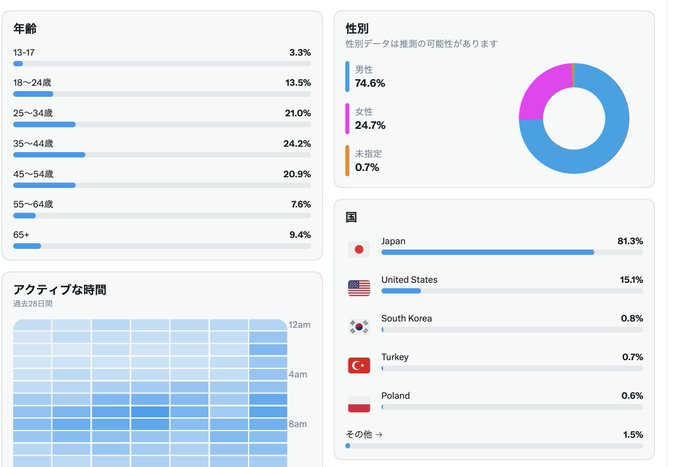Select the アクティブな時間 heading
Screen dimensions: 680x467
[x=60, y=290]
